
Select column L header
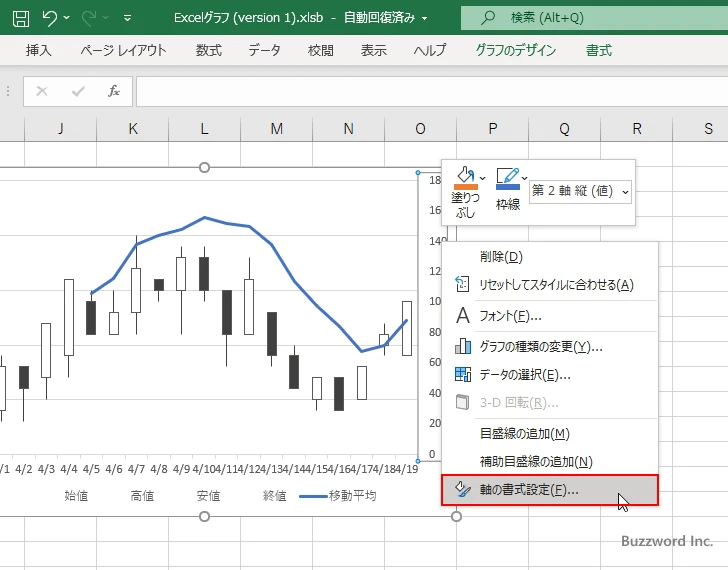coord(204,129)
